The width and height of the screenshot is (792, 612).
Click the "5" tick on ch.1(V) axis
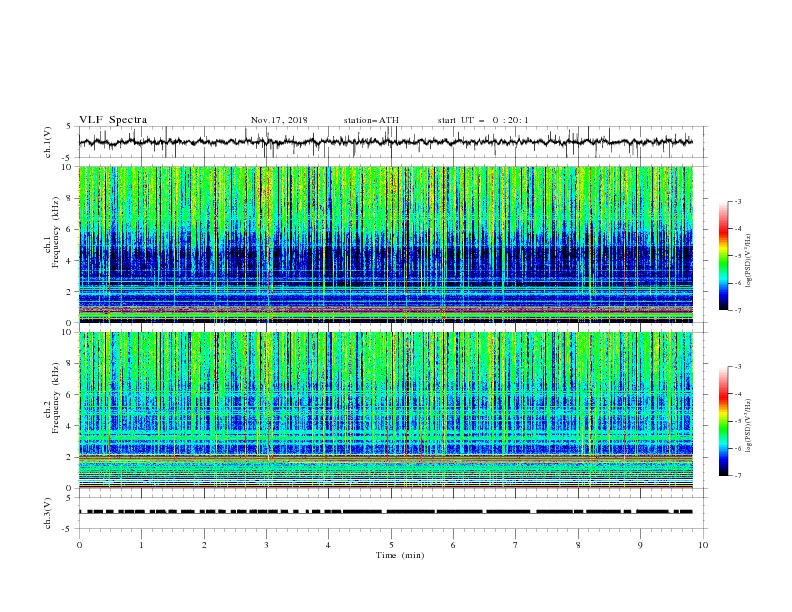[x=70, y=127]
